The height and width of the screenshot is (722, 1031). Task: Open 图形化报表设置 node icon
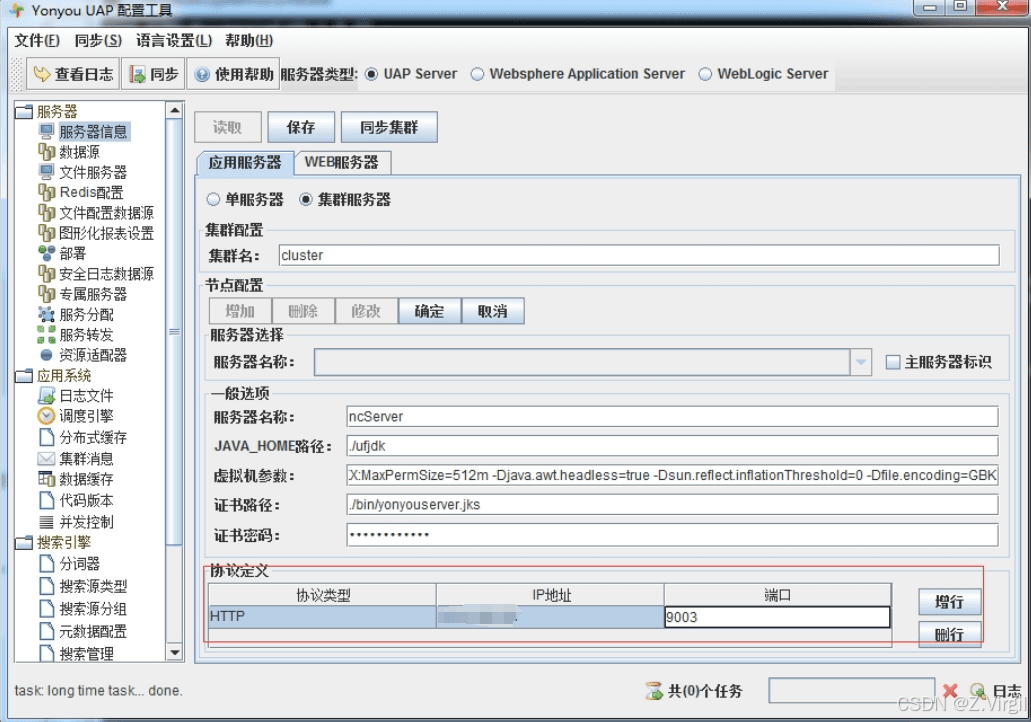pos(46,233)
